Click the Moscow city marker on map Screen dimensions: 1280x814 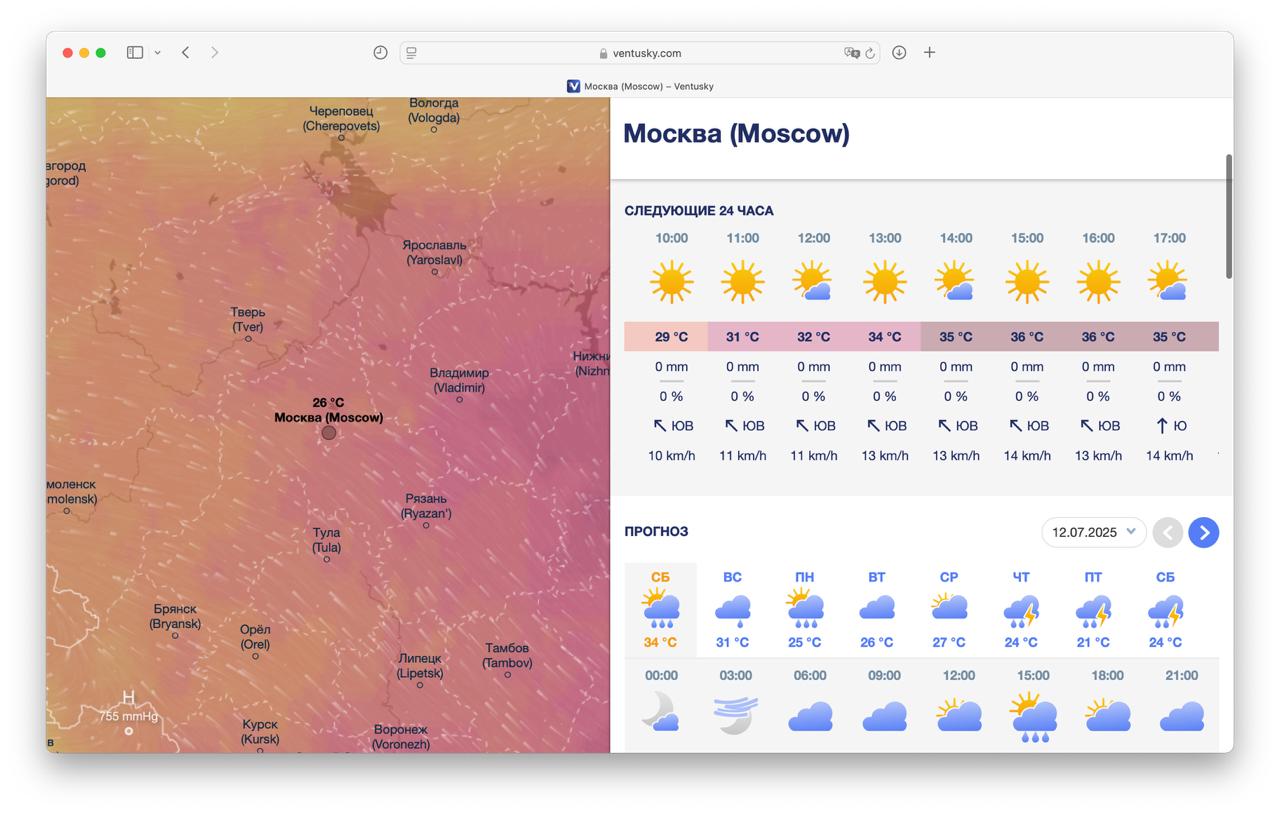tap(329, 433)
